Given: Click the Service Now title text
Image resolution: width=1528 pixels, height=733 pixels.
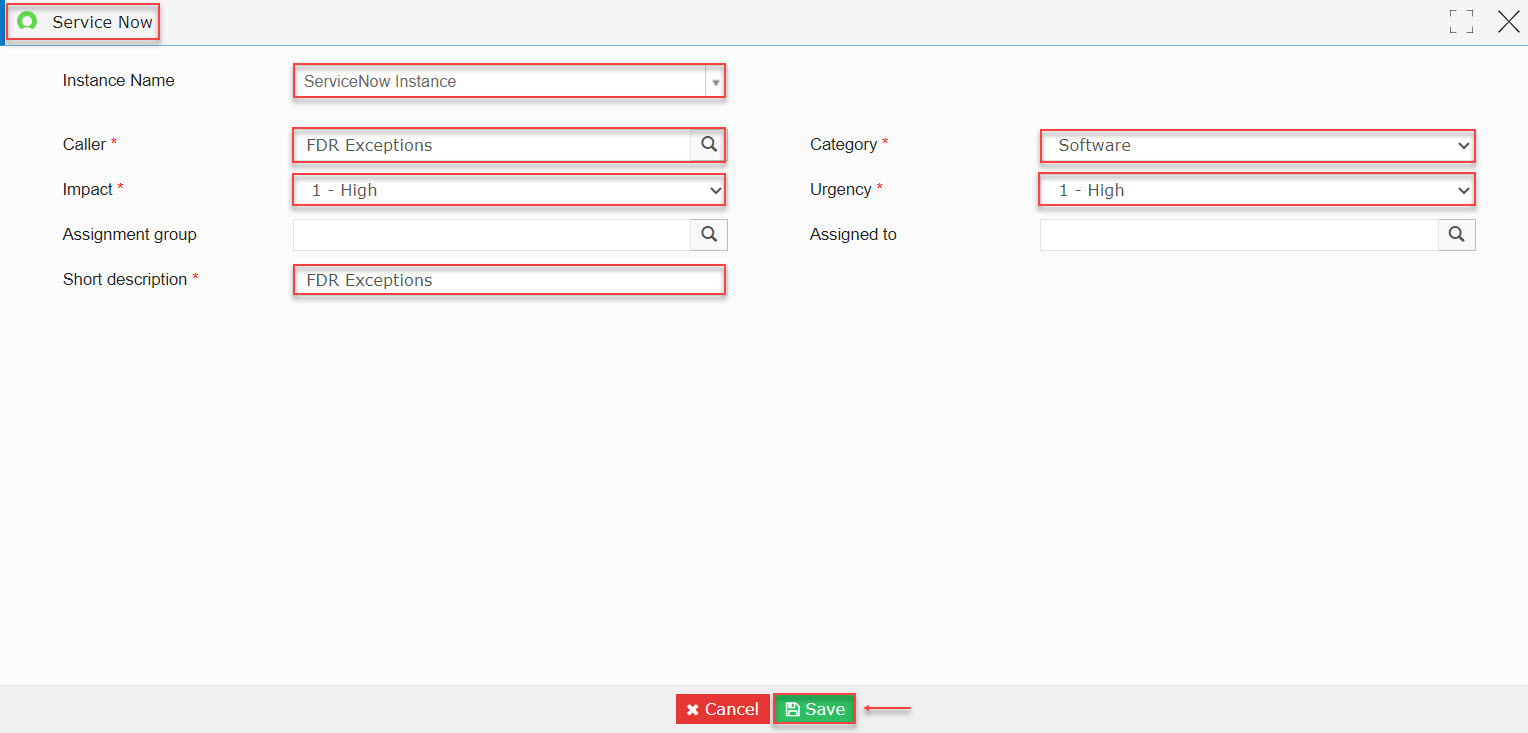Looking at the screenshot, I should (x=102, y=22).
